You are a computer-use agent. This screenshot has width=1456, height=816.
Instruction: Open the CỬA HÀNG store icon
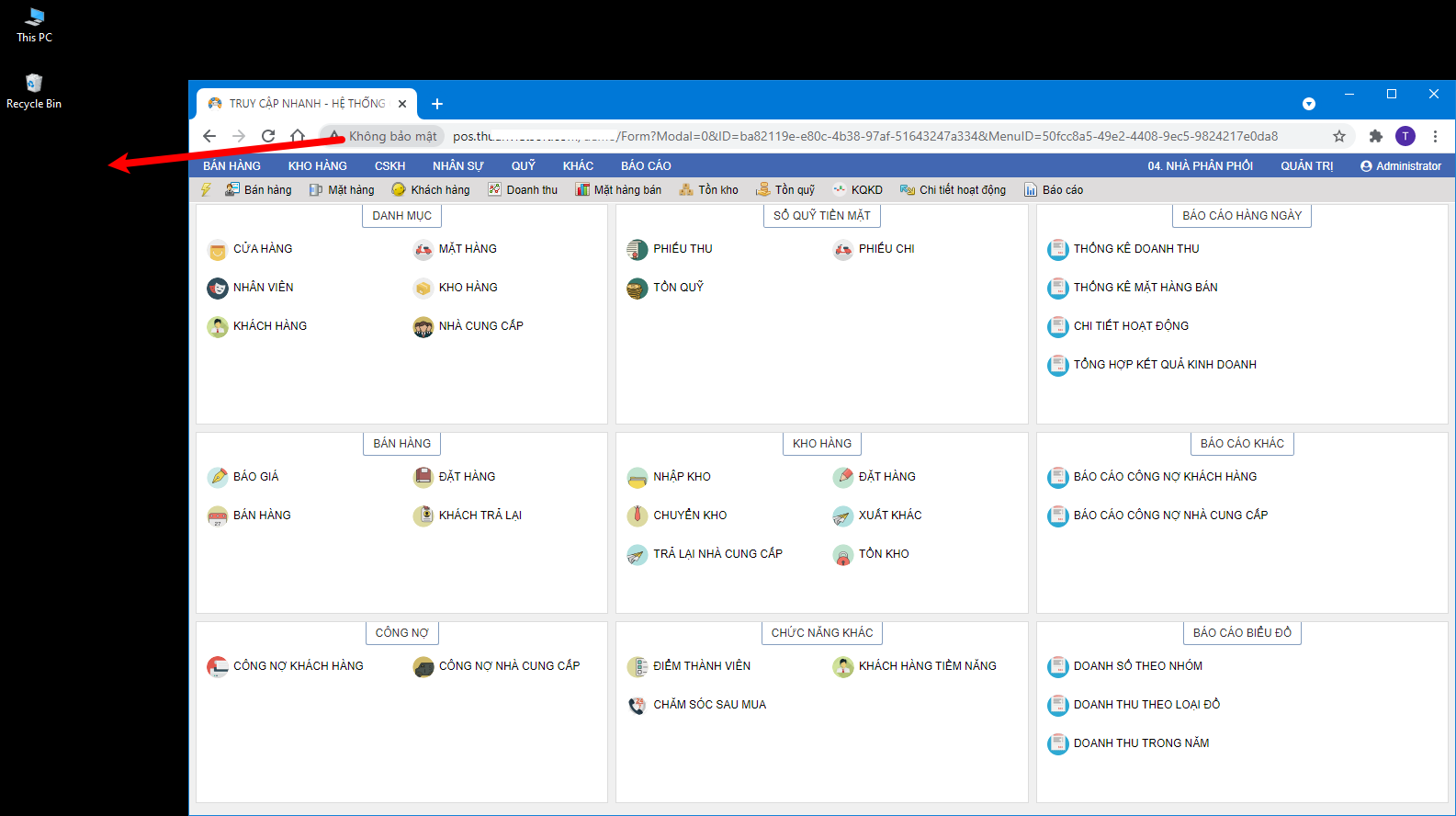tap(218, 250)
